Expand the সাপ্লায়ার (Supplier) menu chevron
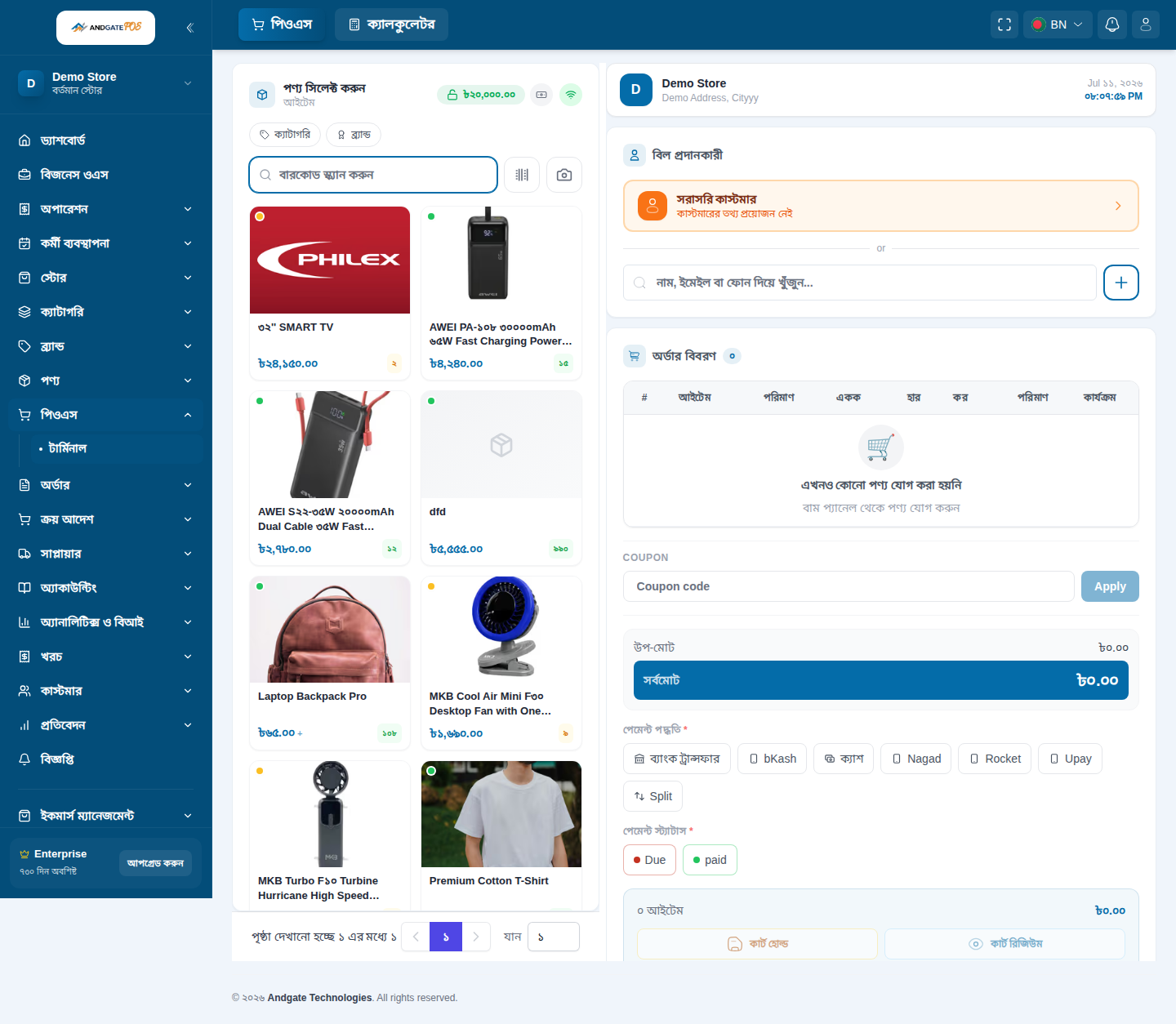Viewport: 1176px width, 1024px height. pyautogui.click(x=188, y=554)
